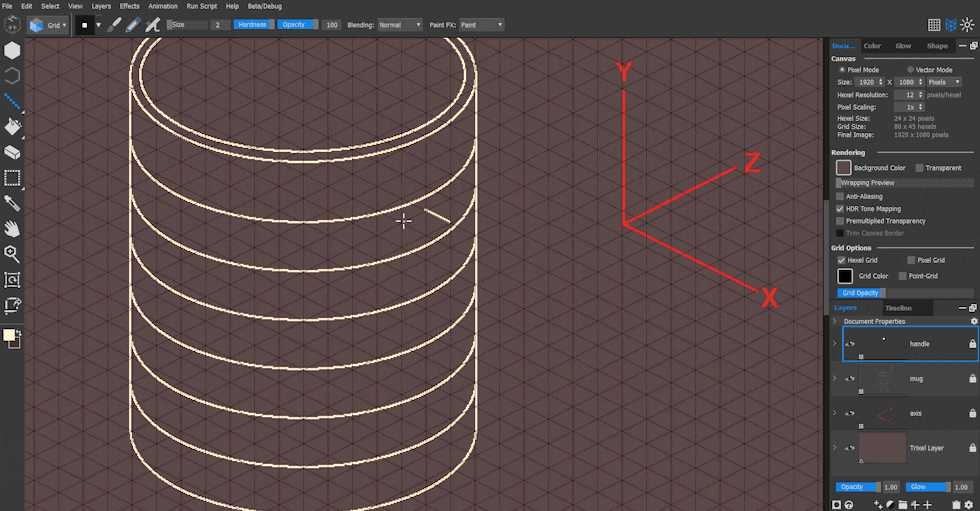Expand the Document Properties row
Image resolution: width=980 pixels, height=511 pixels.
(835, 322)
